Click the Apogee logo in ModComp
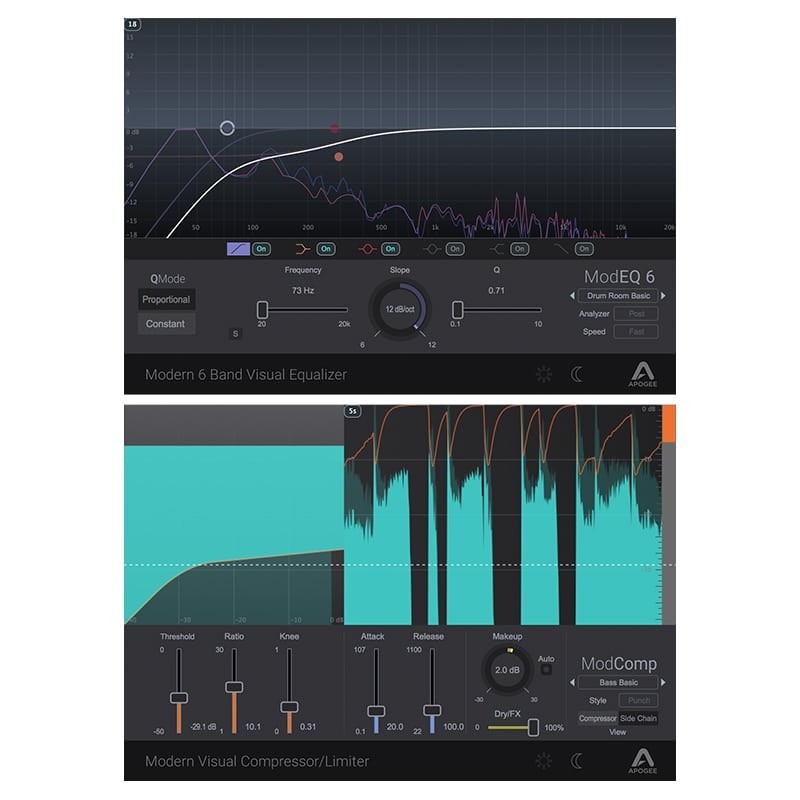This screenshot has height=800, width=800. point(642,761)
